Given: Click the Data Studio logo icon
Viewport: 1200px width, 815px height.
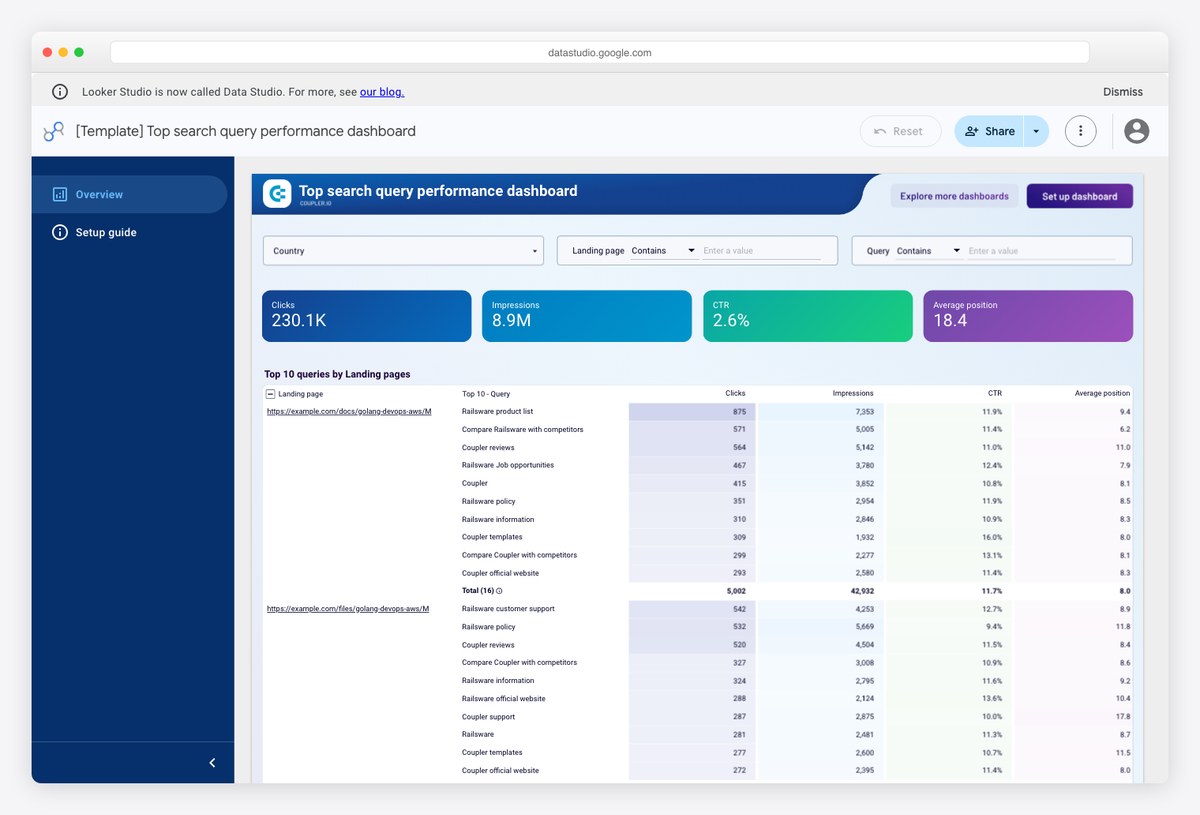Looking at the screenshot, I should tap(54, 131).
